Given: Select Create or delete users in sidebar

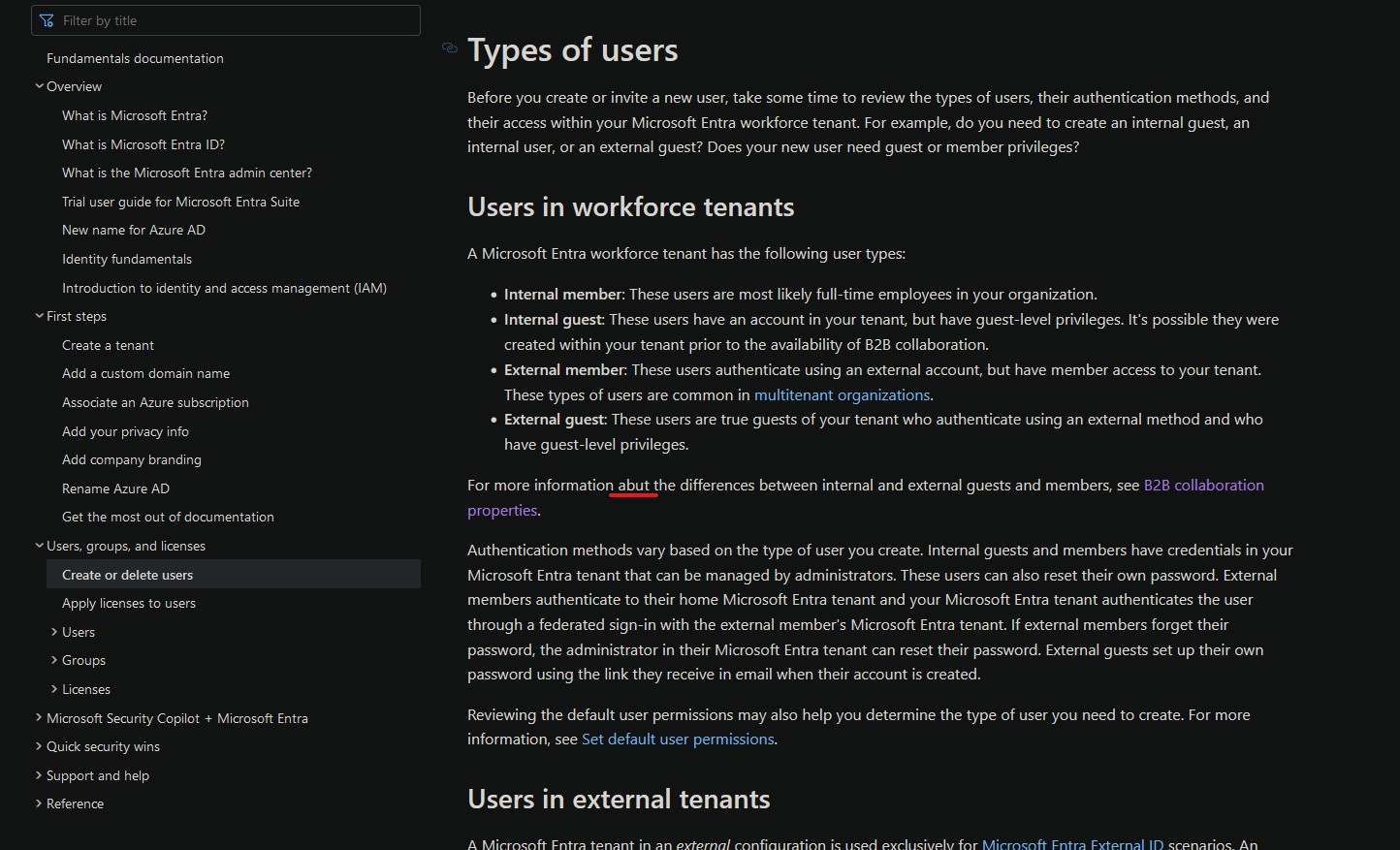Looking at the screenshot, I should tap(234, 575).
